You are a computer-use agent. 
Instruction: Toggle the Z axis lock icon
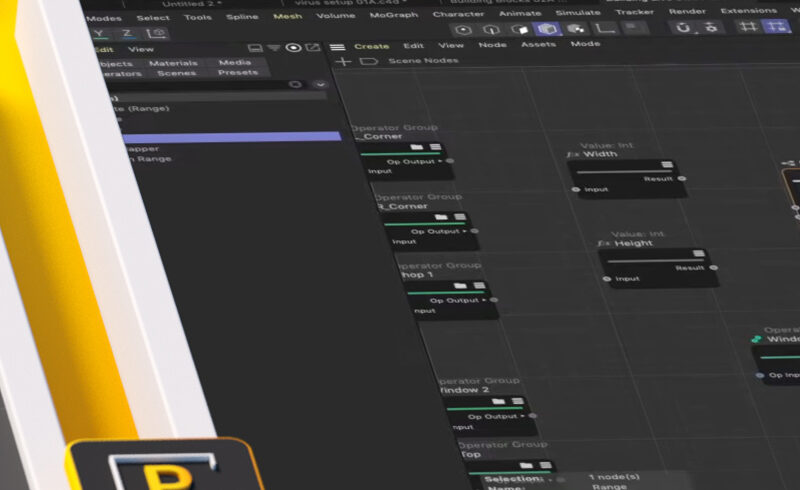coord(127,34)
